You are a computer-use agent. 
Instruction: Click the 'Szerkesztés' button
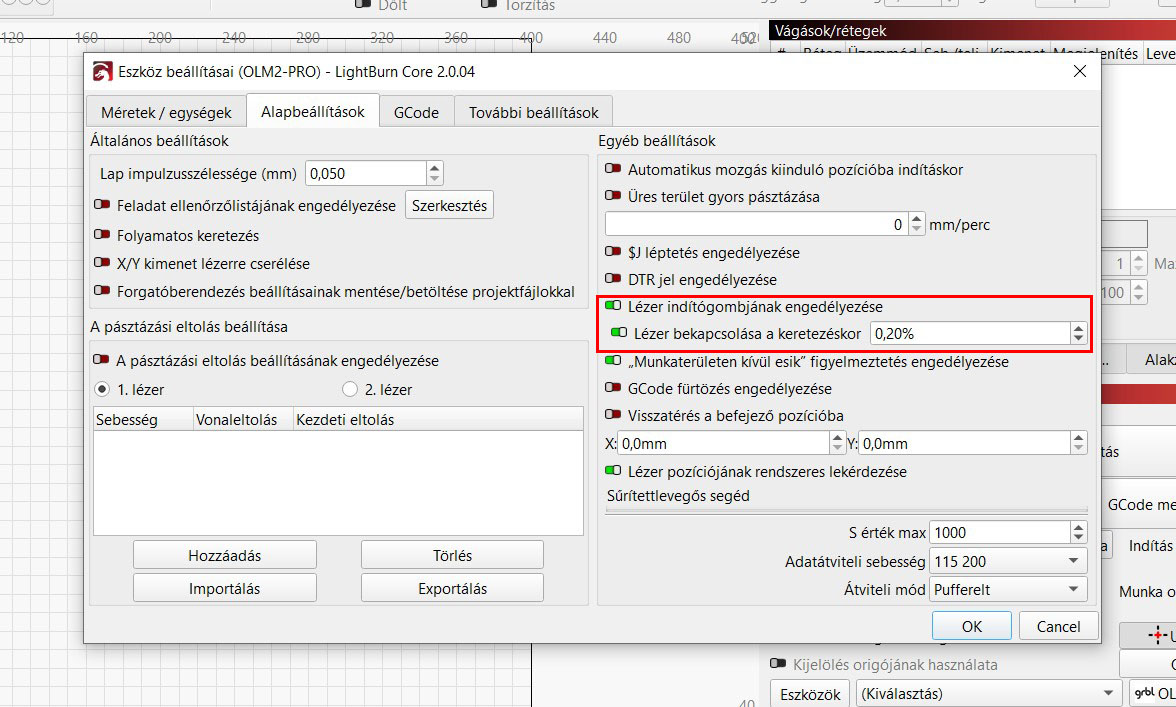coord(449,206)
